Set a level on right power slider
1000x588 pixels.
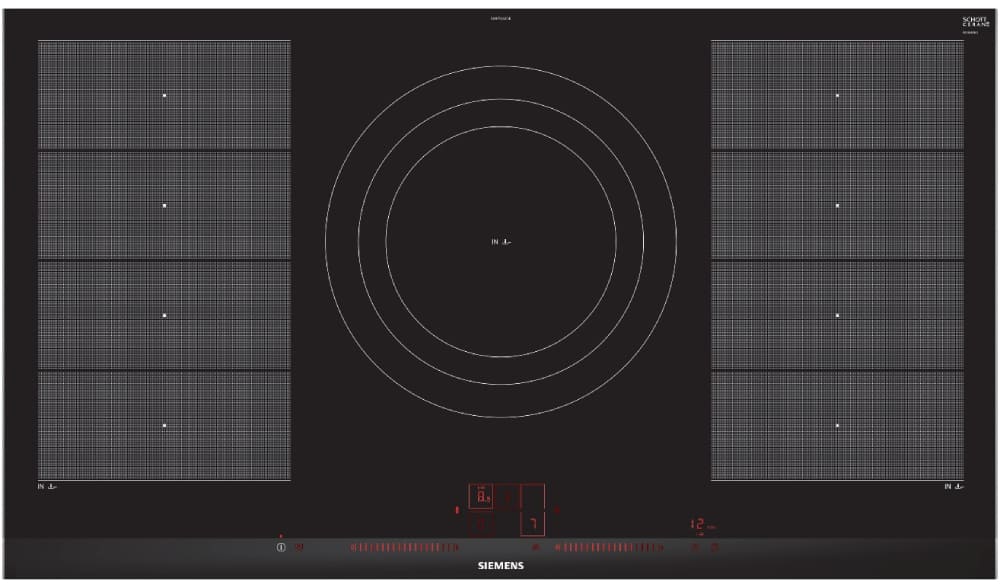coord(610,547)
